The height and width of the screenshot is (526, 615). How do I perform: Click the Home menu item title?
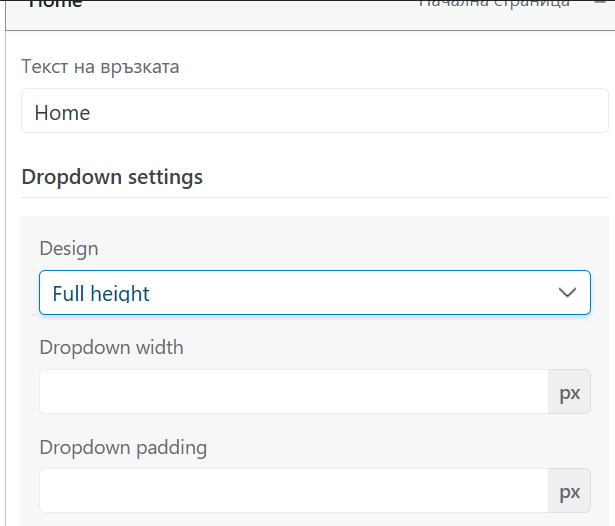click(56, 5)
